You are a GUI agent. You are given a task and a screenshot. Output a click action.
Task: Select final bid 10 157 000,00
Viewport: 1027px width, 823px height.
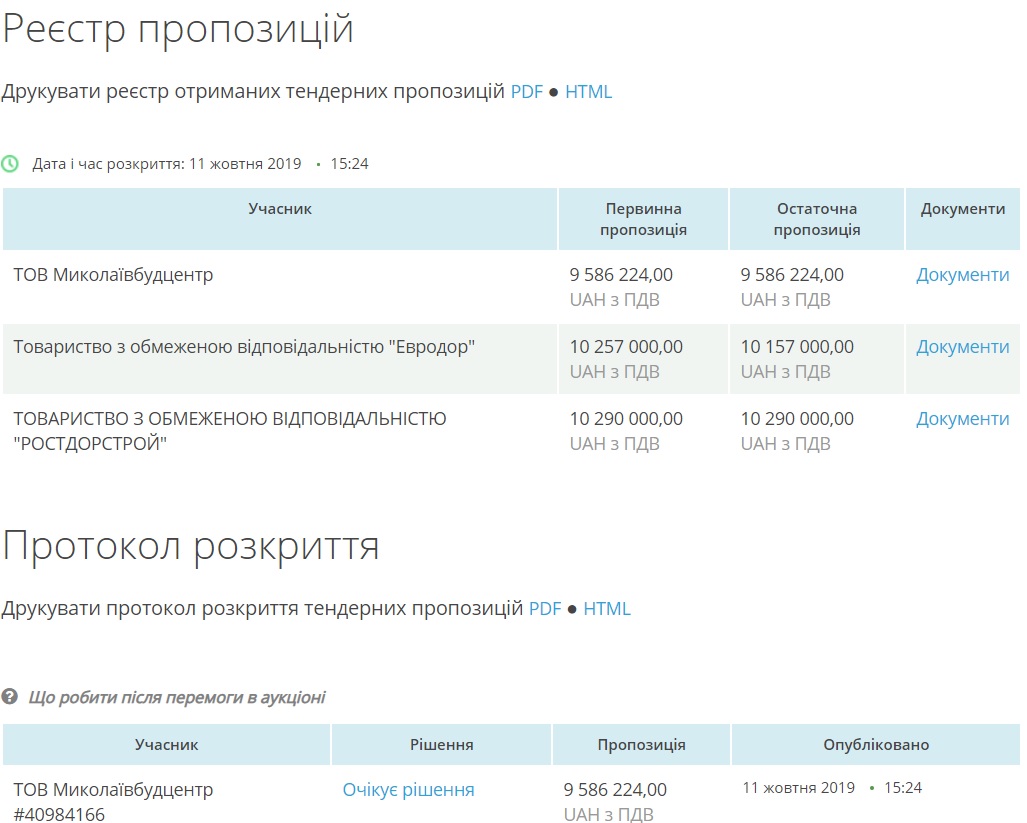(797, 347)
